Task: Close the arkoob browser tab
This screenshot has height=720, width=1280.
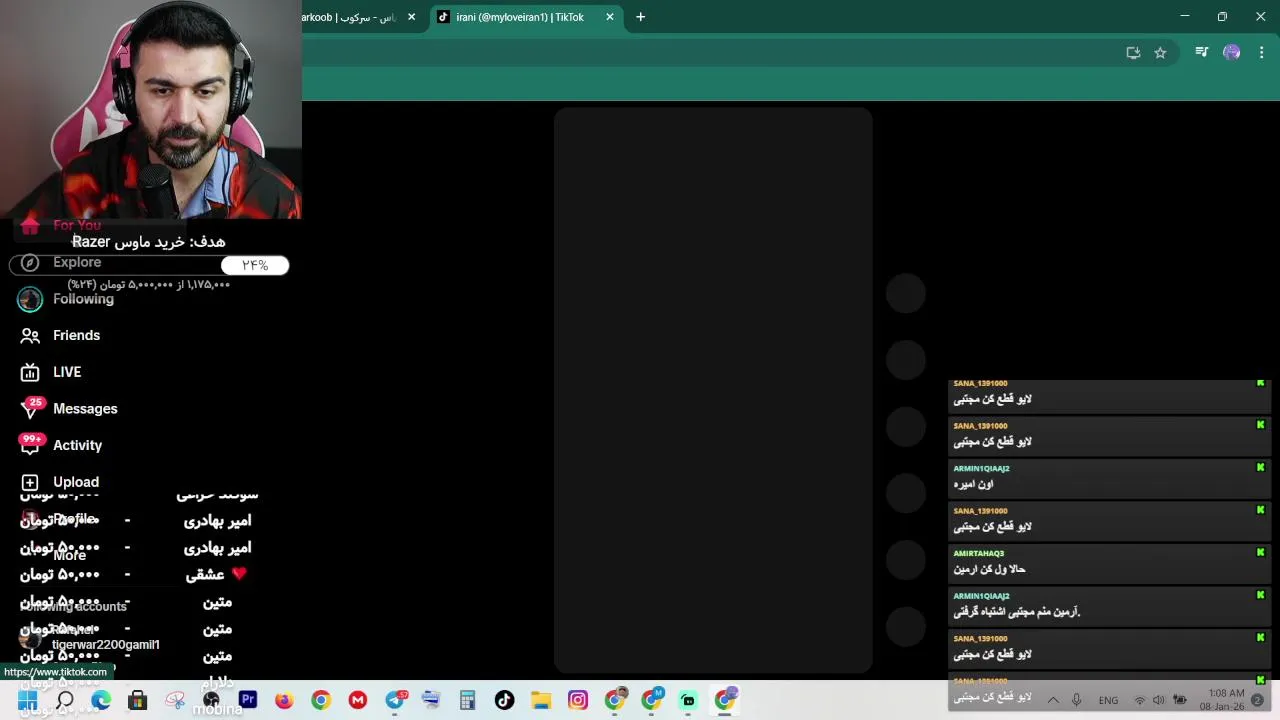Action: click(411, 17)
